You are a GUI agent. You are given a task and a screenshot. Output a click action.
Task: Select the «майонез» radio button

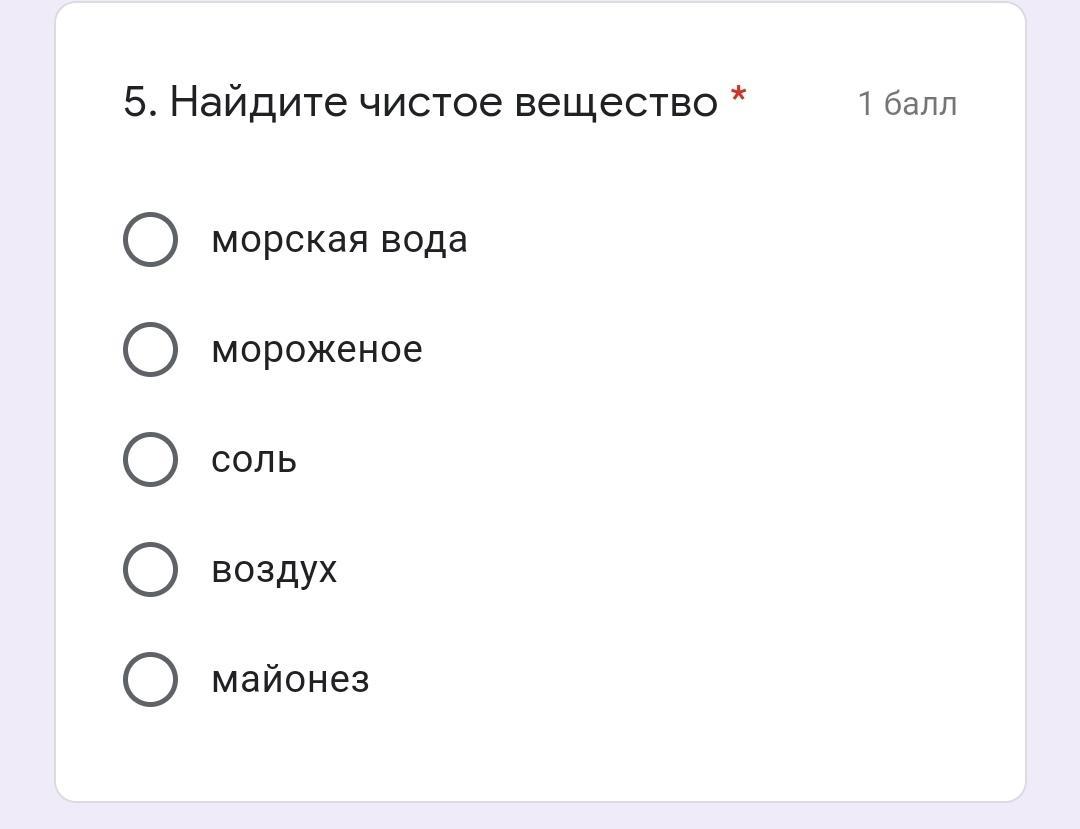click(150, 680)
